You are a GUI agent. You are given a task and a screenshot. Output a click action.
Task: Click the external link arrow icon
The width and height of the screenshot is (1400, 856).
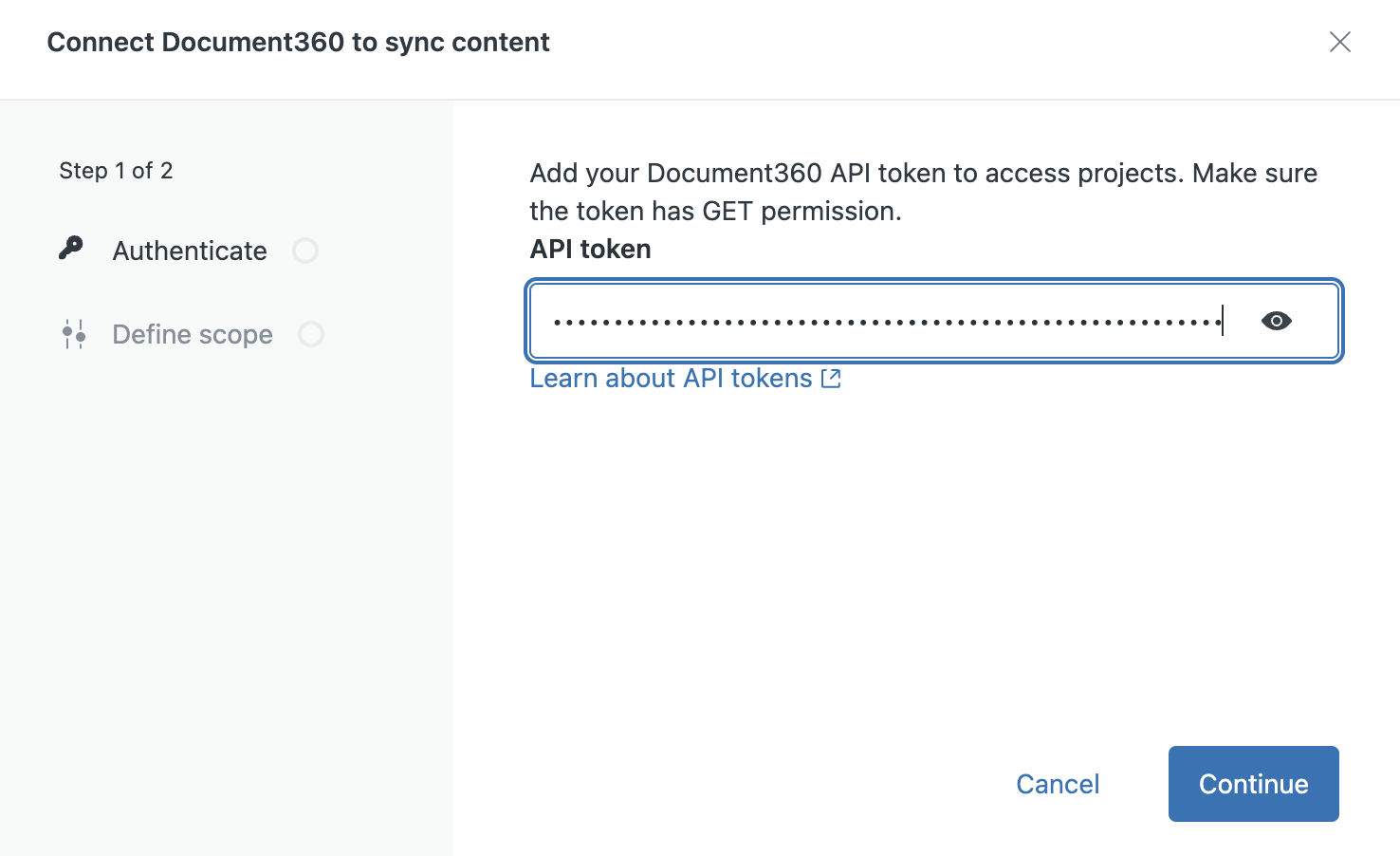[831, 379]
